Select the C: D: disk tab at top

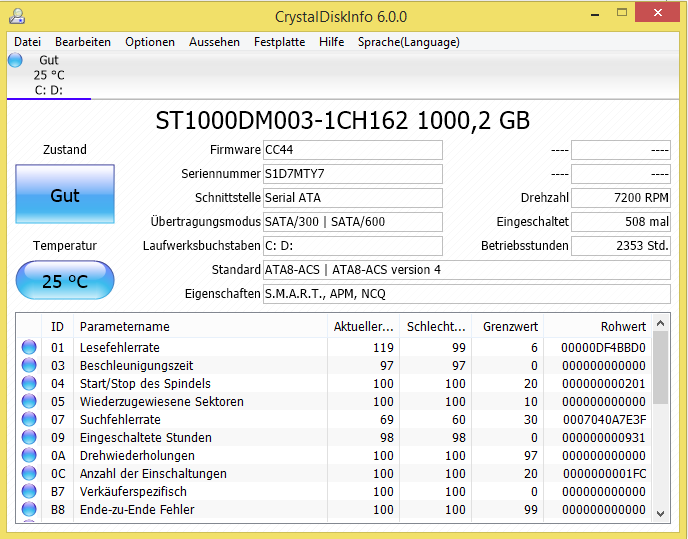click(49, 75)
